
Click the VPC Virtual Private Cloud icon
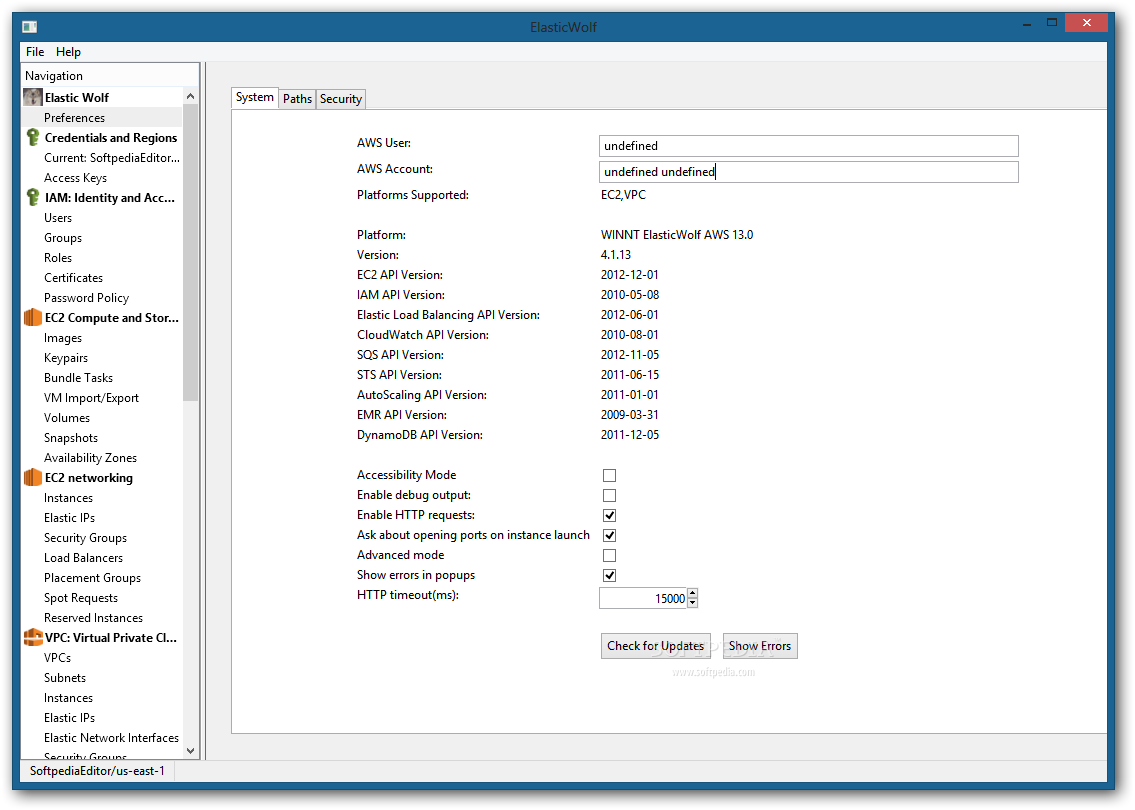(33, 638)
